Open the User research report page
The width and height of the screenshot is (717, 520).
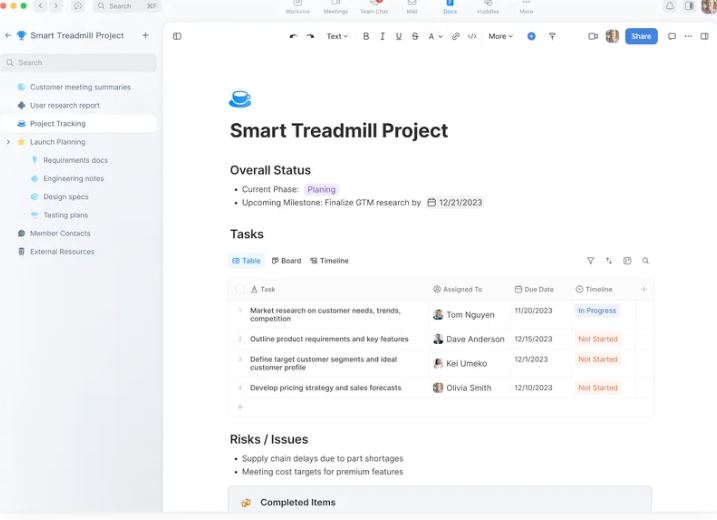(x=64, y=105)
